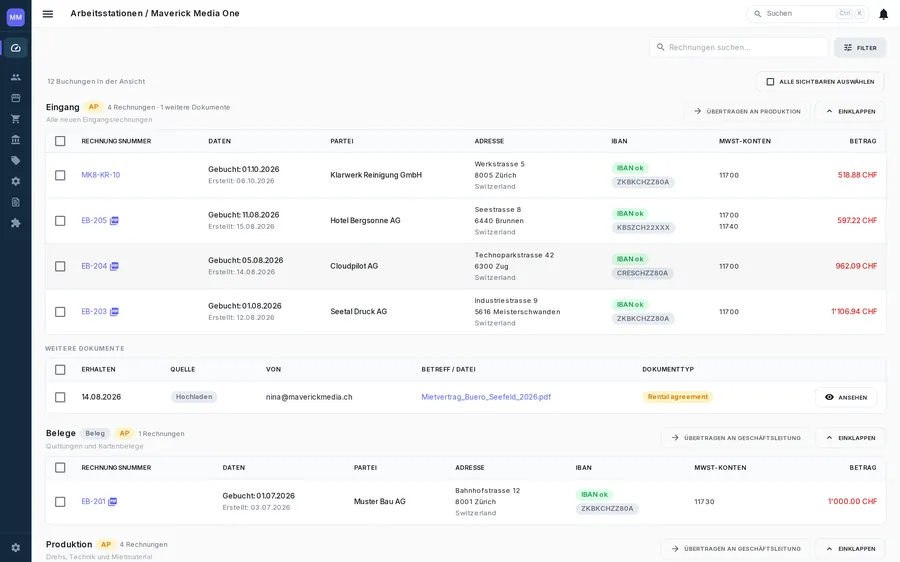Click the breadcrumb Arbeitsstationen / Maverick Media One
This screenshot has width=900, height=562.
coord(155,13)
